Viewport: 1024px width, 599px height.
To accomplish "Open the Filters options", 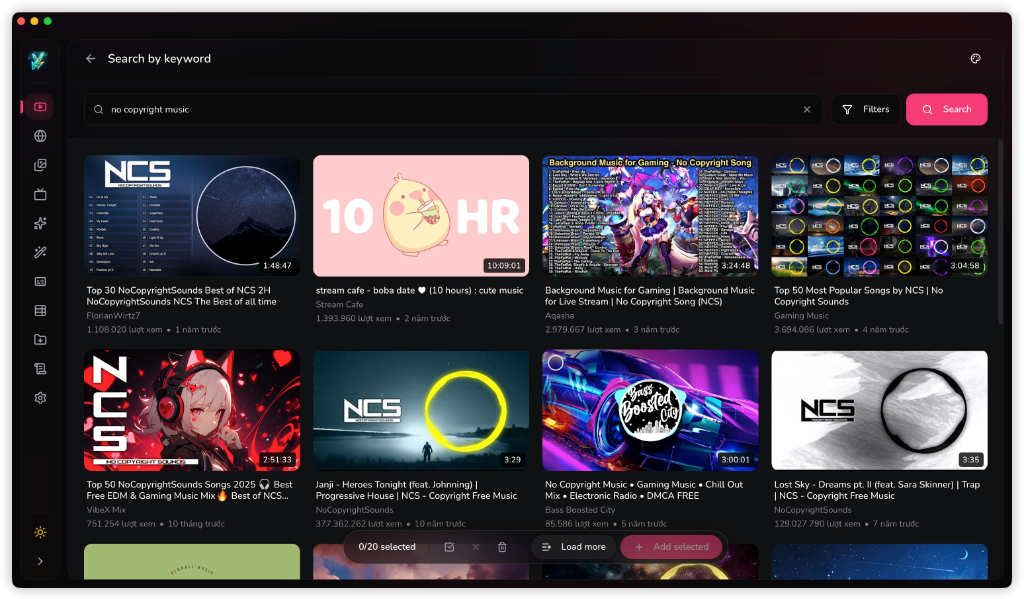I will coord(866,110).
